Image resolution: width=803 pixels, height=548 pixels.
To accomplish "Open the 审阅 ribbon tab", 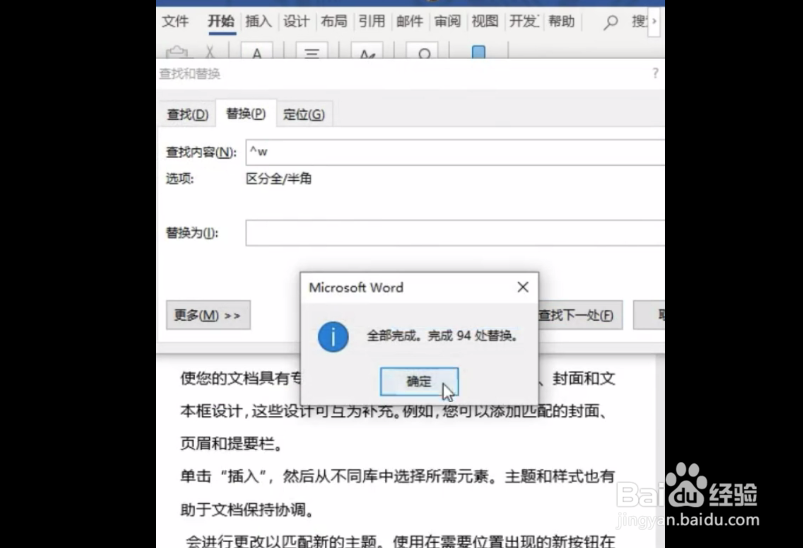I will coord(448,22).
